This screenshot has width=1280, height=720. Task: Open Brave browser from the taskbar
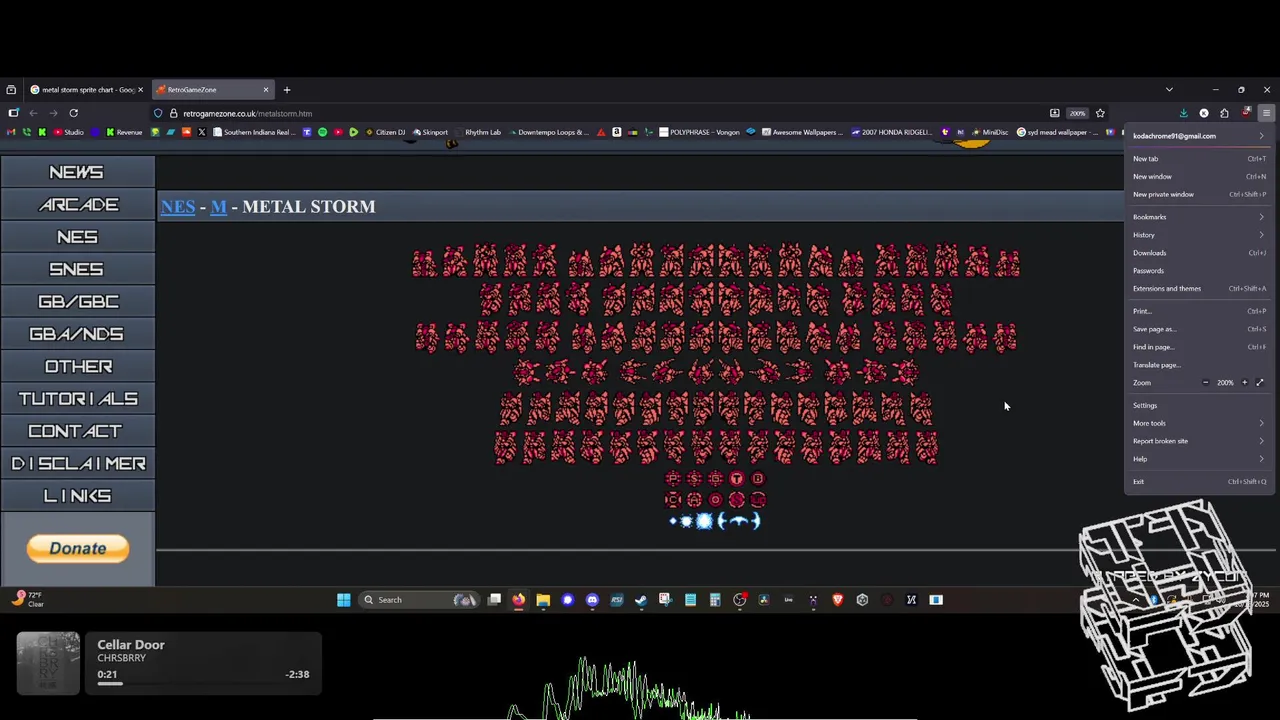837,600
